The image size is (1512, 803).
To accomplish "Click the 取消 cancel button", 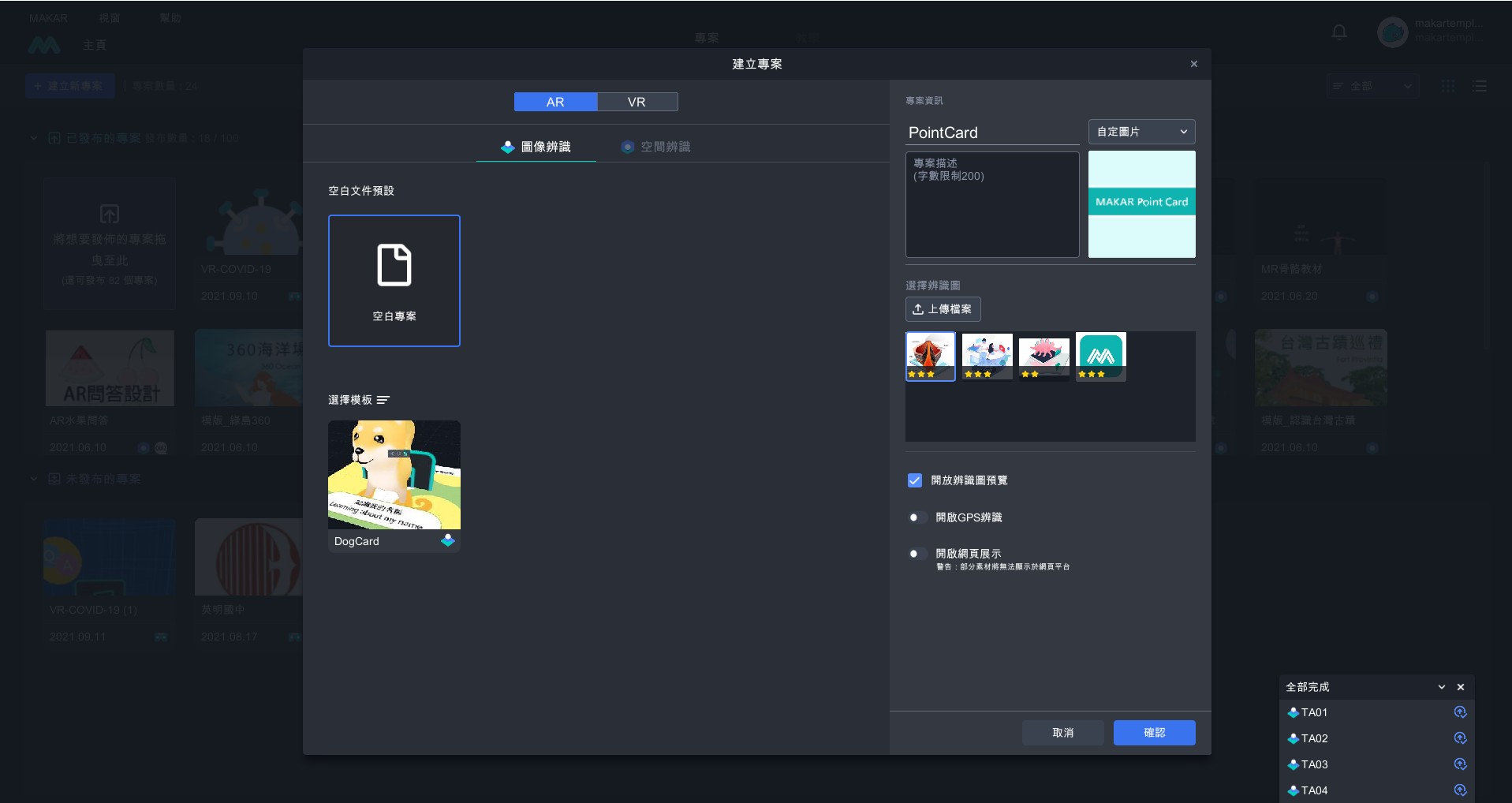I will [x=1063, y=733].
